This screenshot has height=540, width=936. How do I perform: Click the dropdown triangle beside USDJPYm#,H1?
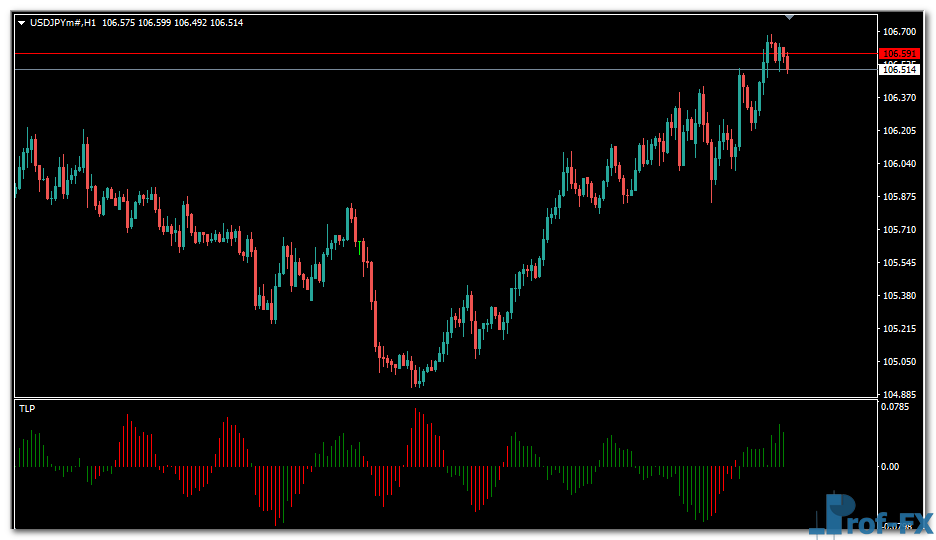[x=21, y=22]
